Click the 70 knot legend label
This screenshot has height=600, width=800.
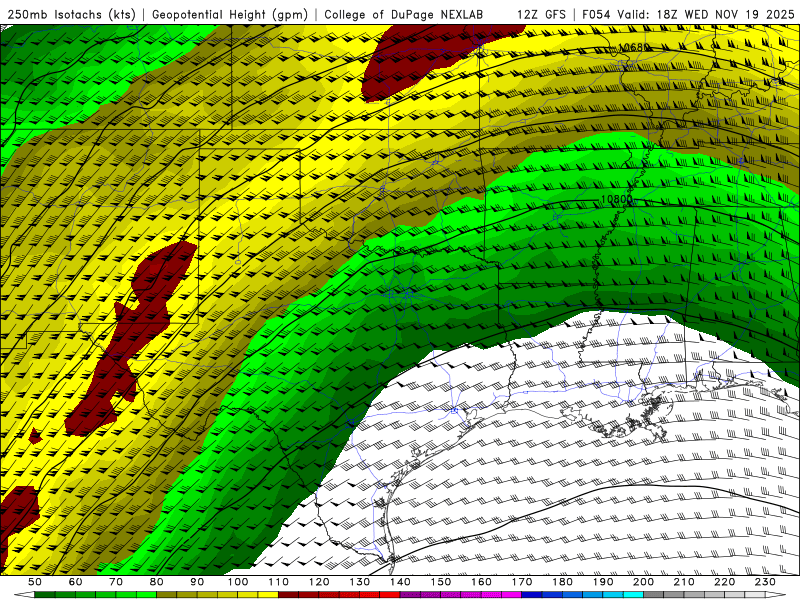tap(116, 582)
